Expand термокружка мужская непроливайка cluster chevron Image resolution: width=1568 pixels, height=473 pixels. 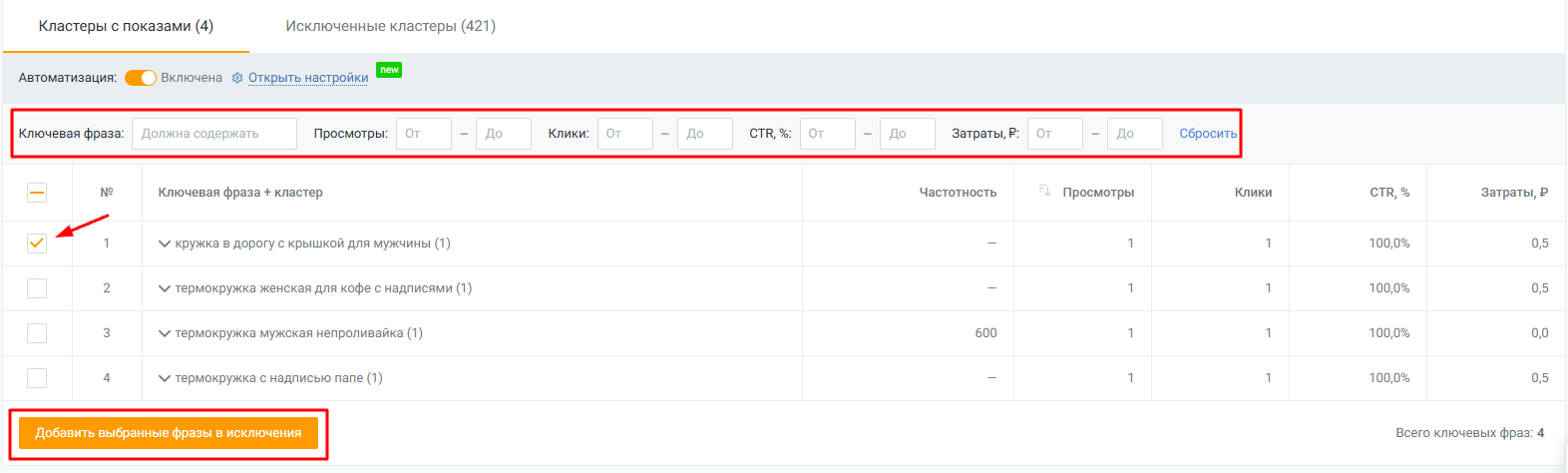pos(165,333)
